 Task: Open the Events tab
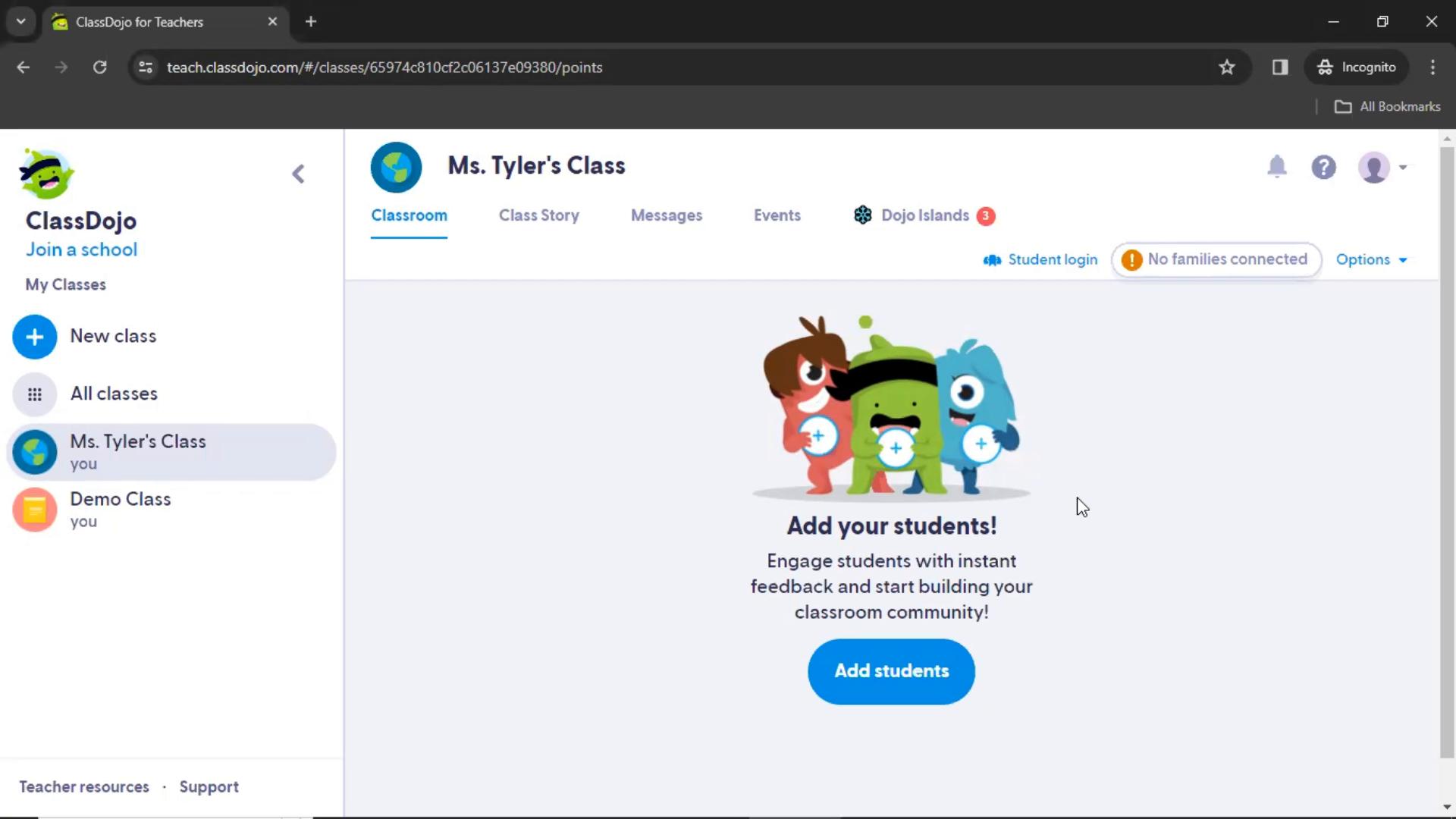(x=777, y=215)
